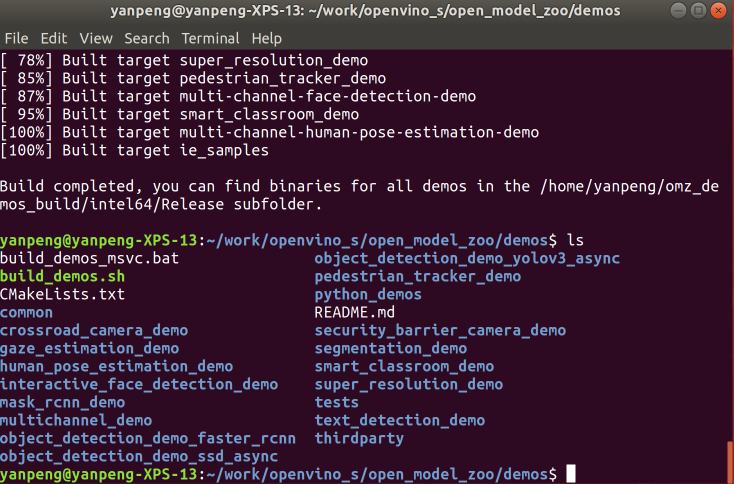The height and width of the screenshot is (484, 734).
Task: Open the Search menu
Action: pyautogui.click(x=147, y=38)
